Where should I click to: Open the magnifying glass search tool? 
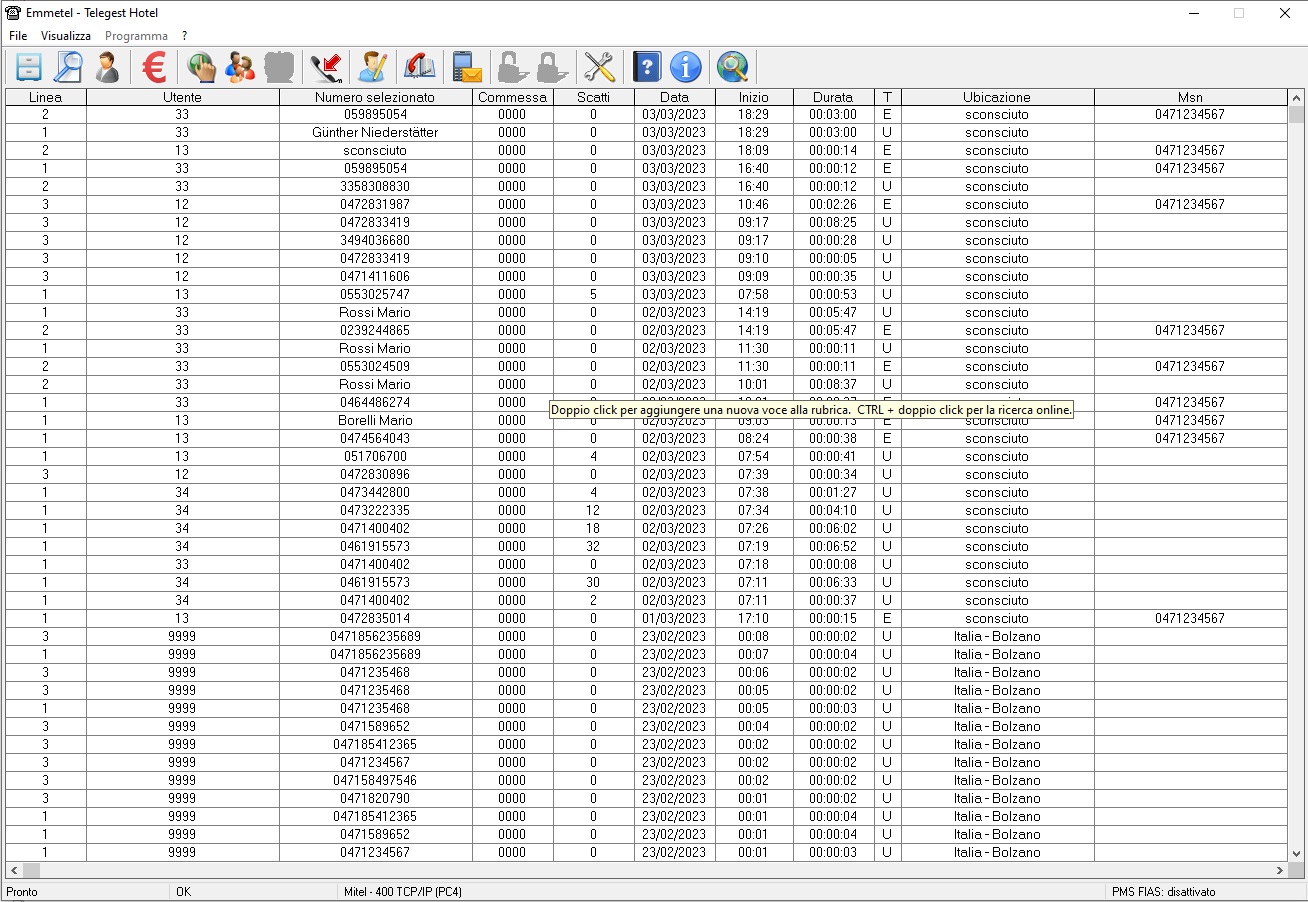click(x=68, y=68)
